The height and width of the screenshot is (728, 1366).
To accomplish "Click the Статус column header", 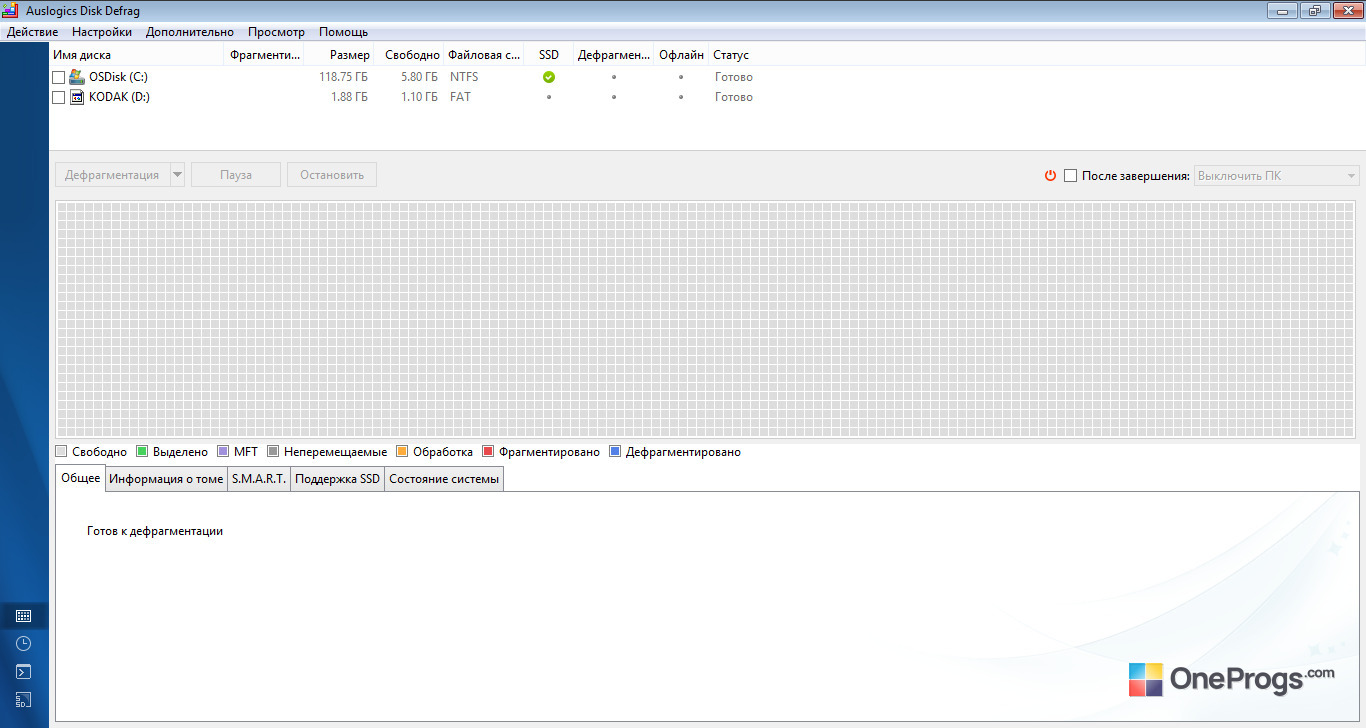I will click(731, 55).
